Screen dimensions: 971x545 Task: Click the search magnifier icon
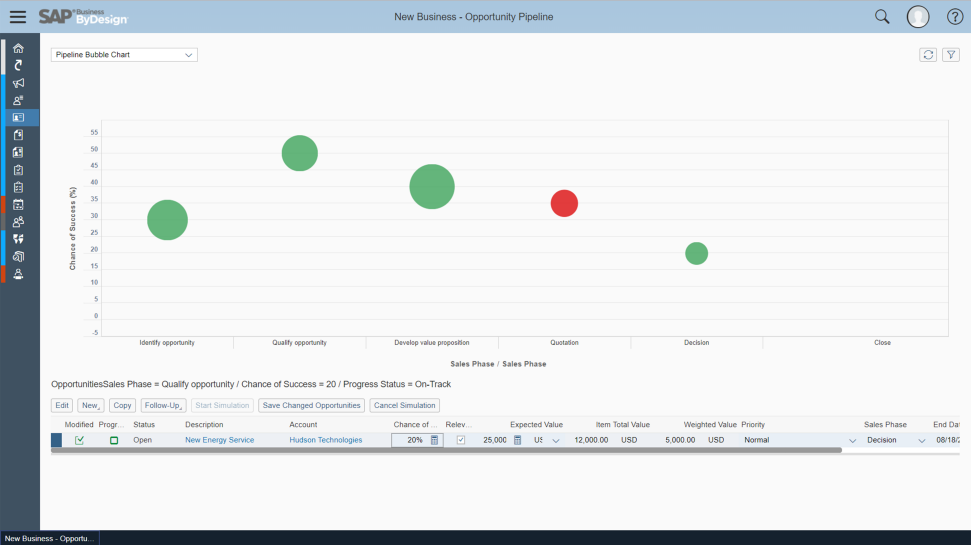pyautogui.click(x=882, y=17)
